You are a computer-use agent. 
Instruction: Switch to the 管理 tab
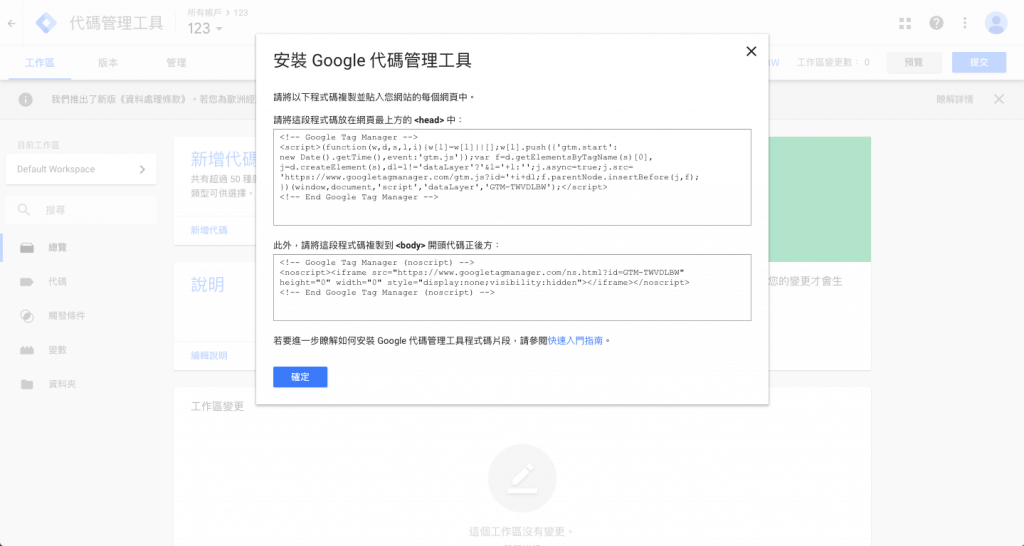176,63
